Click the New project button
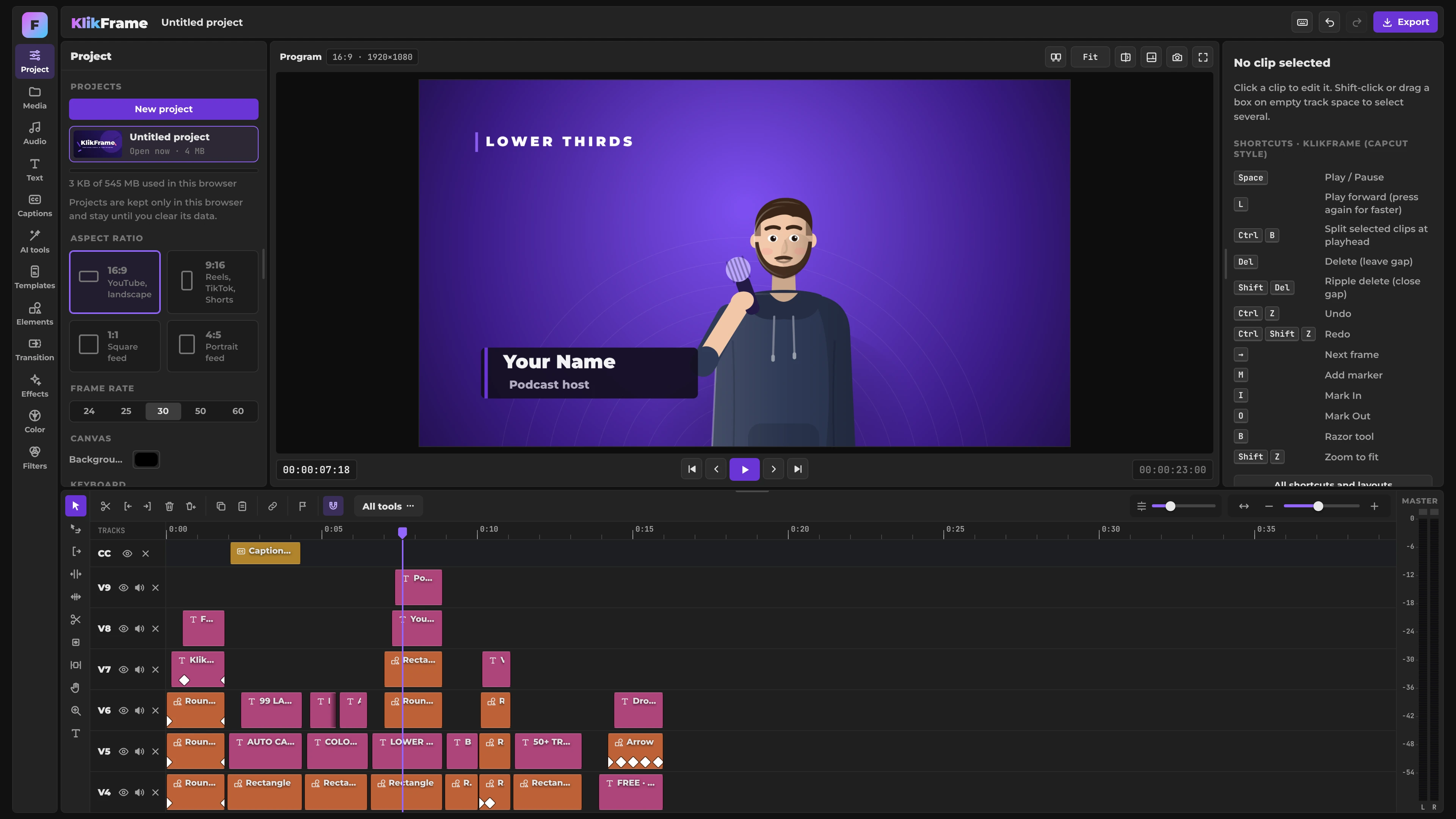Screen dimensions: 1456x819 (x=164, y=109)
